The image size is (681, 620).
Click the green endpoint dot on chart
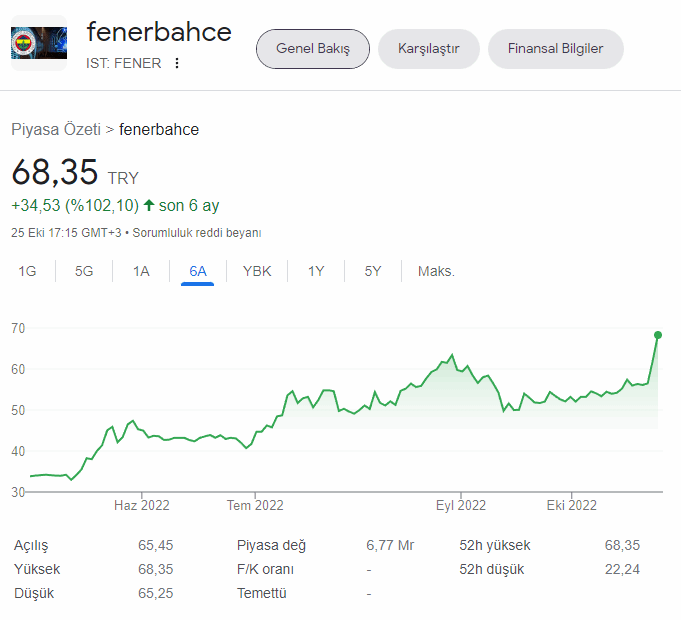click(658, 335)
